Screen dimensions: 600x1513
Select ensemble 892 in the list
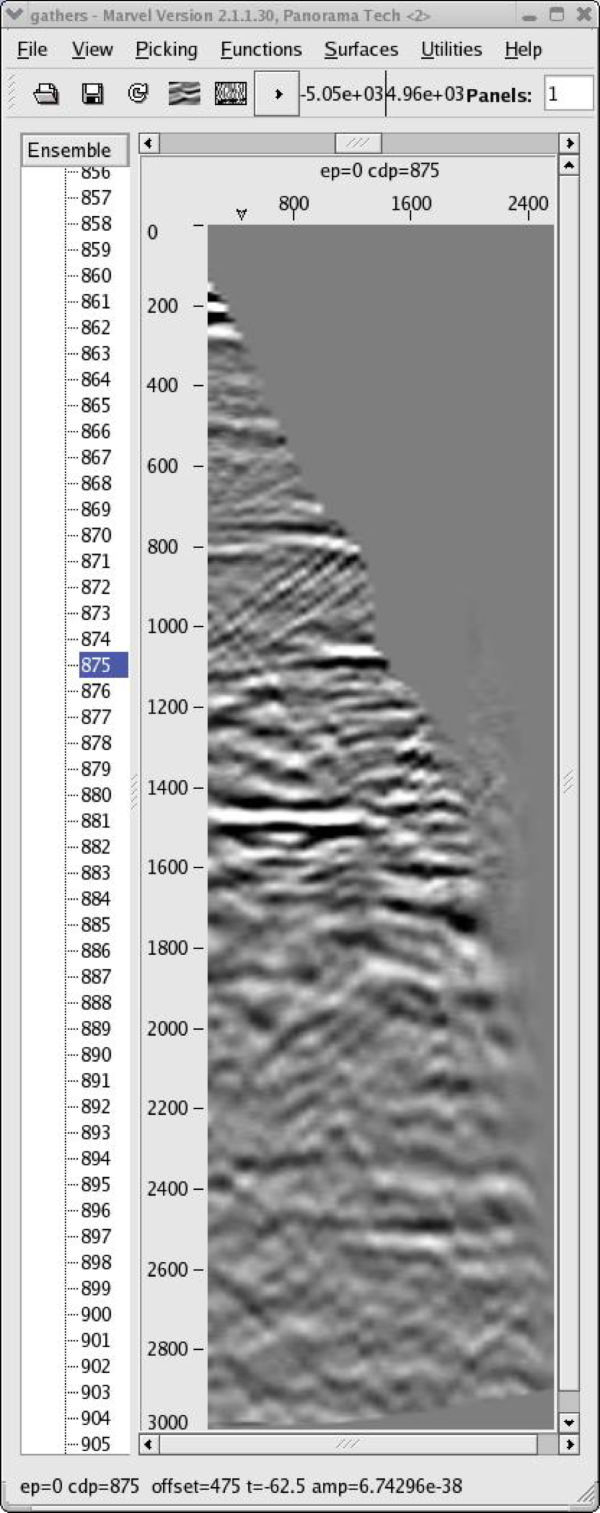point(96,1107)
